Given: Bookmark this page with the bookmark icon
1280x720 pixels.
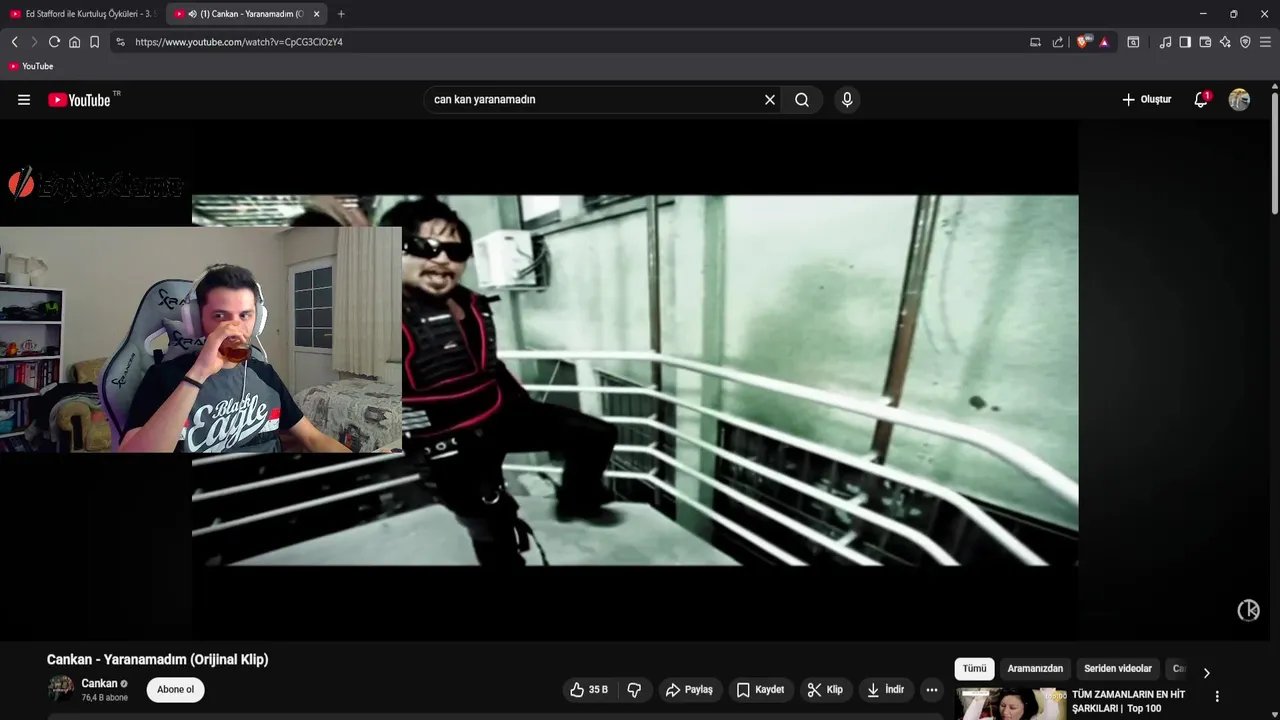Looking at the screenshot, I should click(x=94, y=42).
